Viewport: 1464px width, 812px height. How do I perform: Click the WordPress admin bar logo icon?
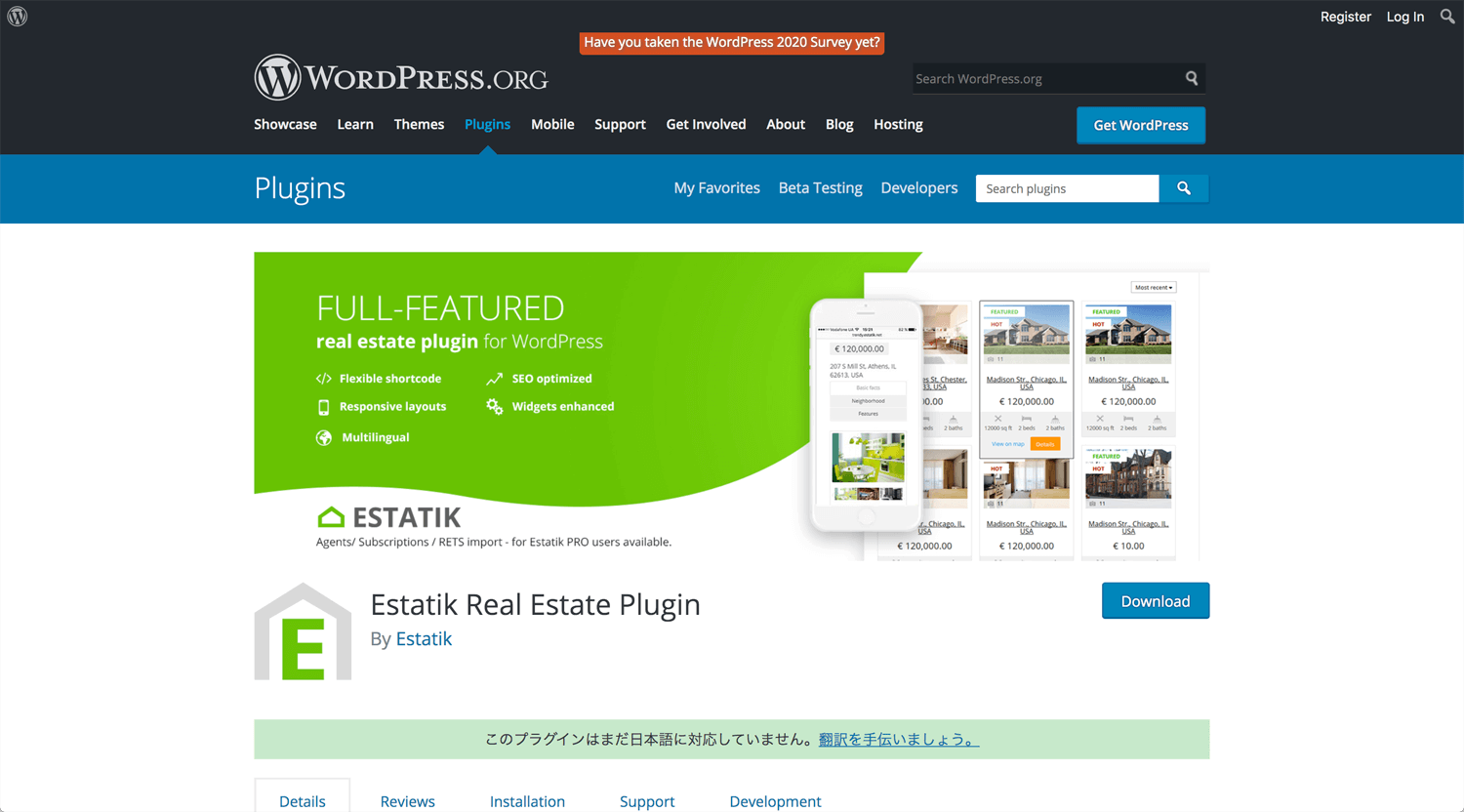18,17
